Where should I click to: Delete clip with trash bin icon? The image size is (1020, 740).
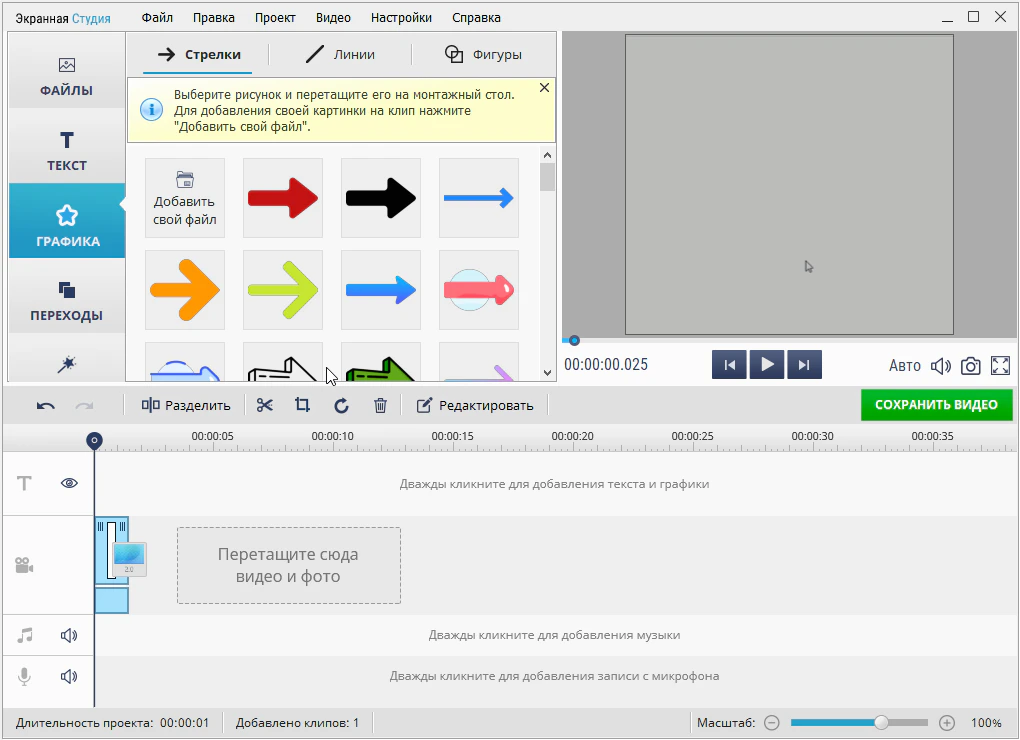pyautogui.click(x=380, y=405)
